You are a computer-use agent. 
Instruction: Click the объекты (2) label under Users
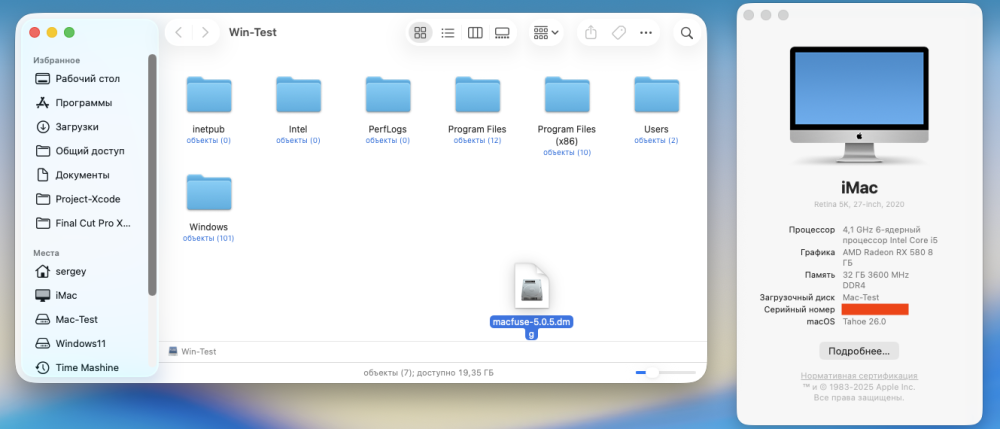tap(656, 140)
